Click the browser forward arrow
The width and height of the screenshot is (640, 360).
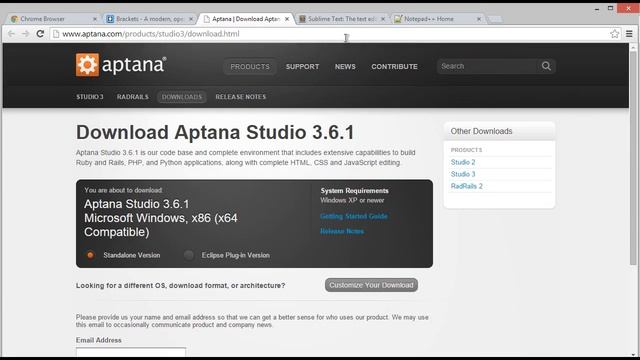pyautogui.click(x=25, y=34)
